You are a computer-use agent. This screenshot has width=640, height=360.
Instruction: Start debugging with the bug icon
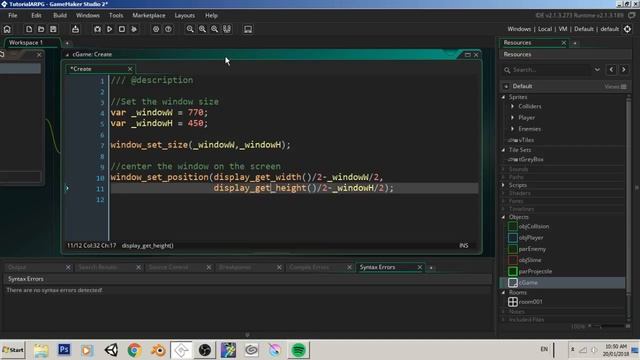coord(97,29)
